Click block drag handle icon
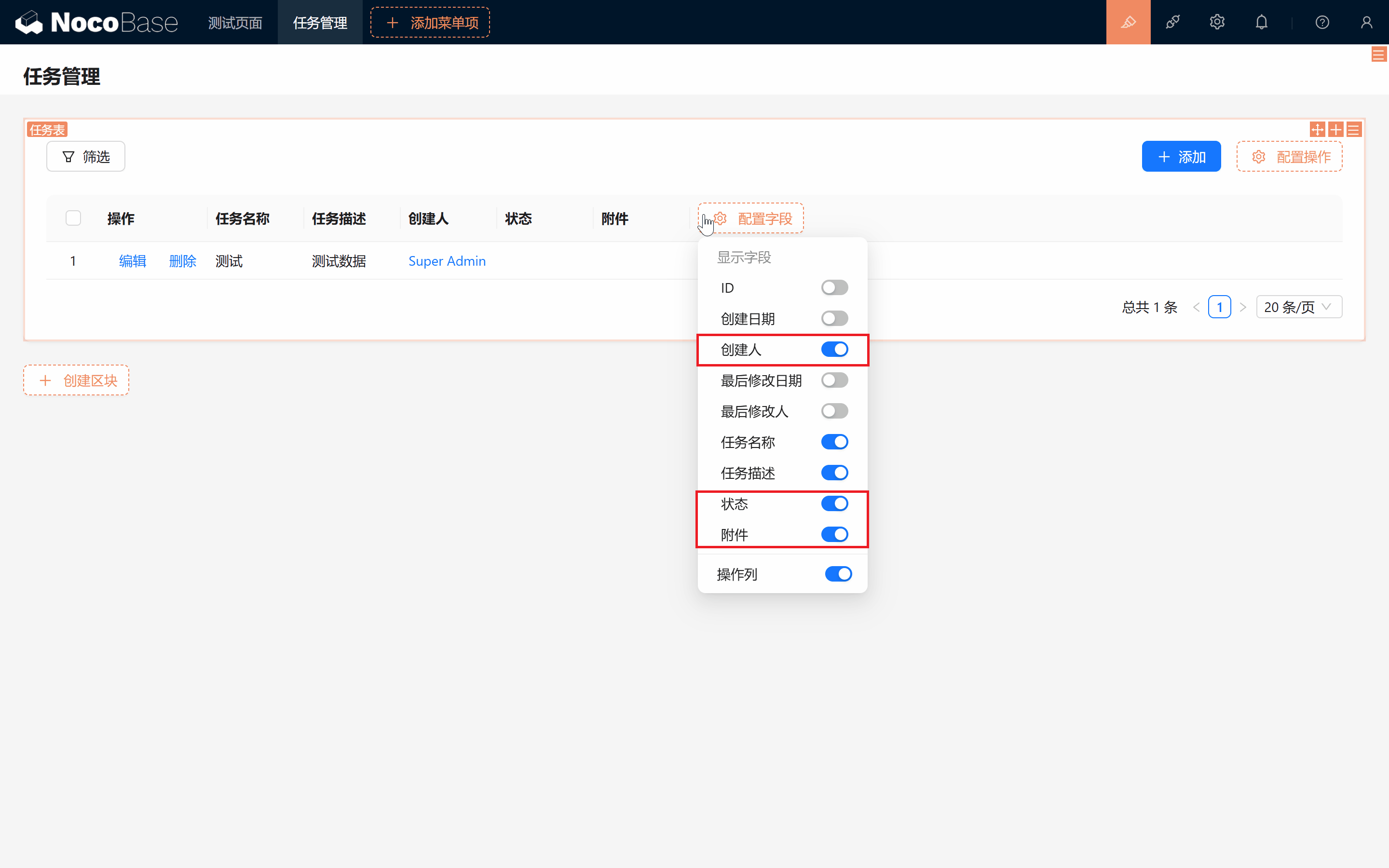This screenshot has width=1389, height=868. [x=1317, y=130]
